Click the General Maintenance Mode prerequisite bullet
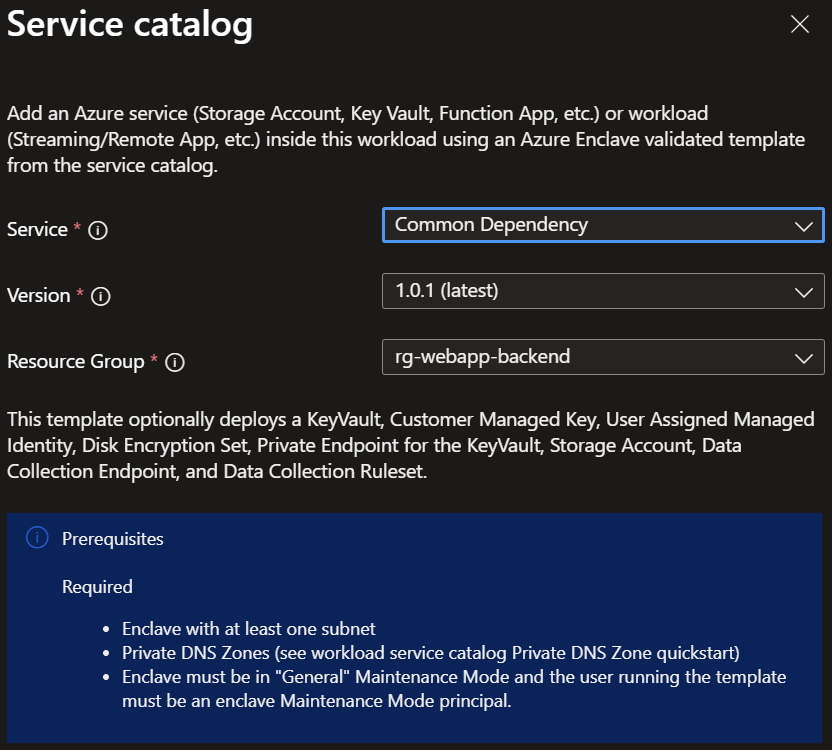The height and width of the screenshot is (750, 832). (454, 689)
